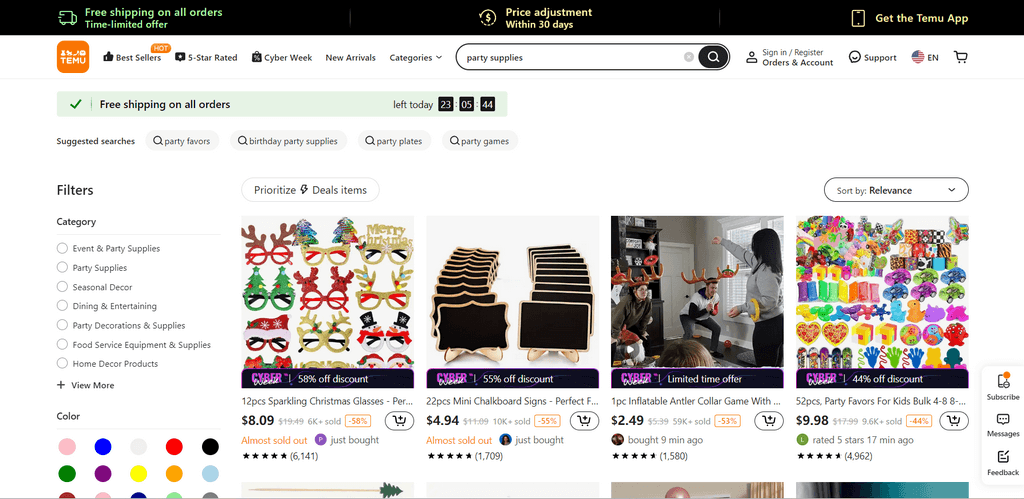Viewport: 1024px width, 499px height.
Task: Select the Seasonal Decor category filter
Action: tap(63, 287)
